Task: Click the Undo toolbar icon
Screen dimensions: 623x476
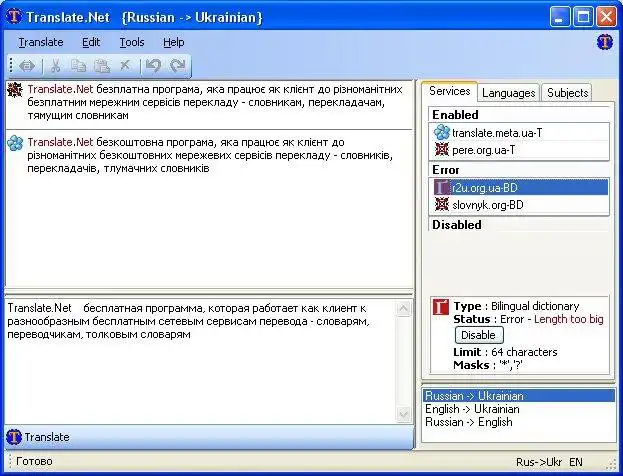Action: tap(153, 66)
